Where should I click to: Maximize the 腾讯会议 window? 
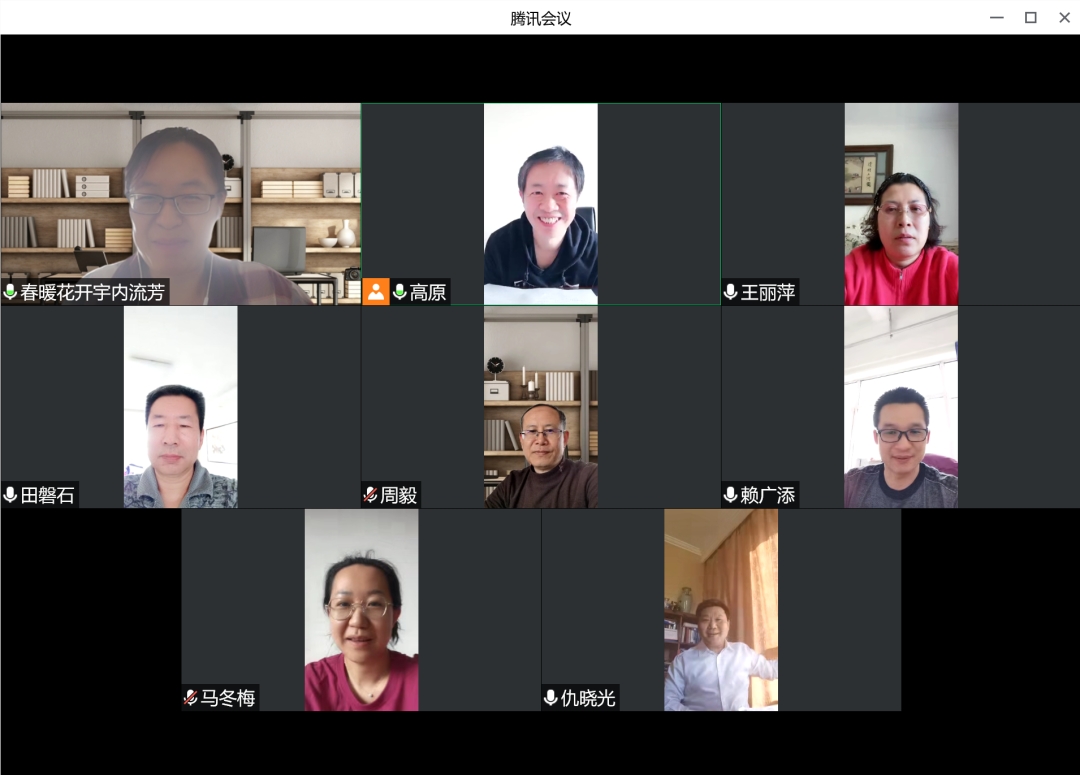(1031, 17)
